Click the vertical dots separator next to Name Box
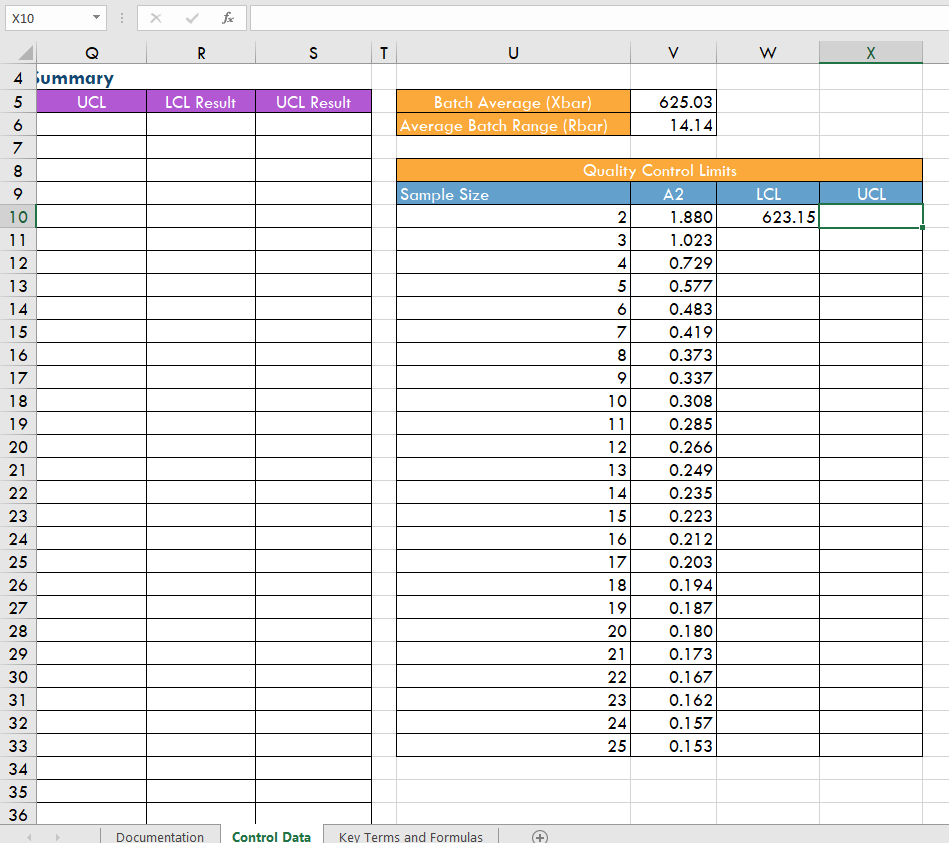Screen dimensions: 949x843 click(x=121, y=17)
